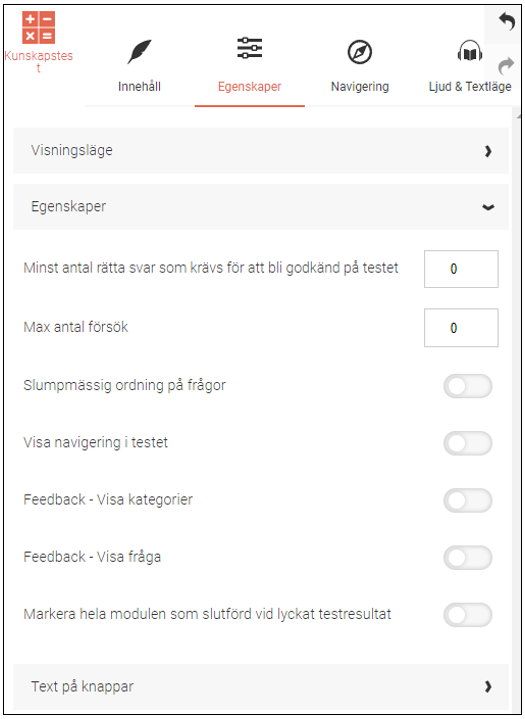The height and width of the screenshot is (719, 525).
Task: Collapse the Egenskaper section chevron
Action: tap(488, 207)
